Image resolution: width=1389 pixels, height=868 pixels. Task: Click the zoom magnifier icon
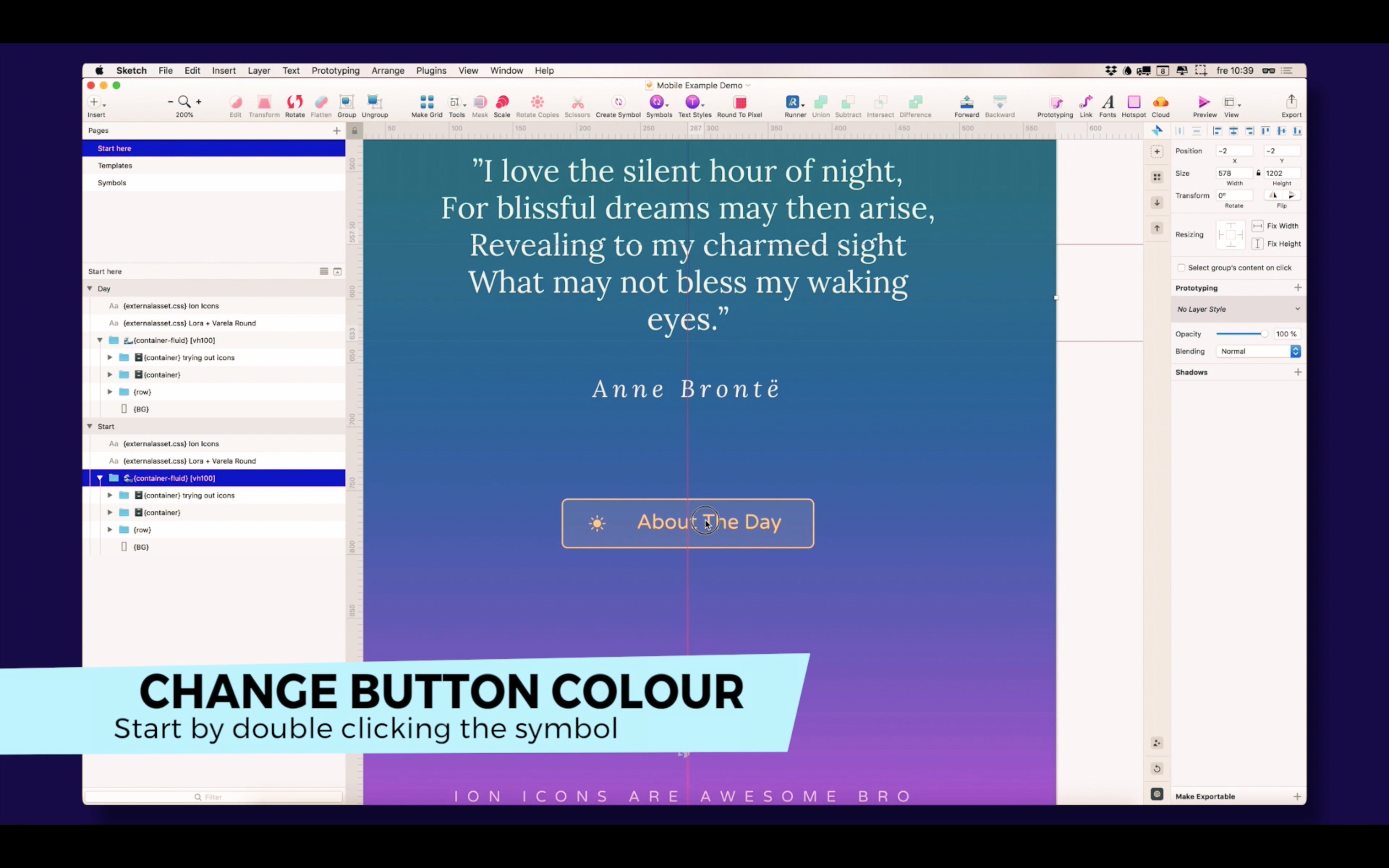click(184, 102)
